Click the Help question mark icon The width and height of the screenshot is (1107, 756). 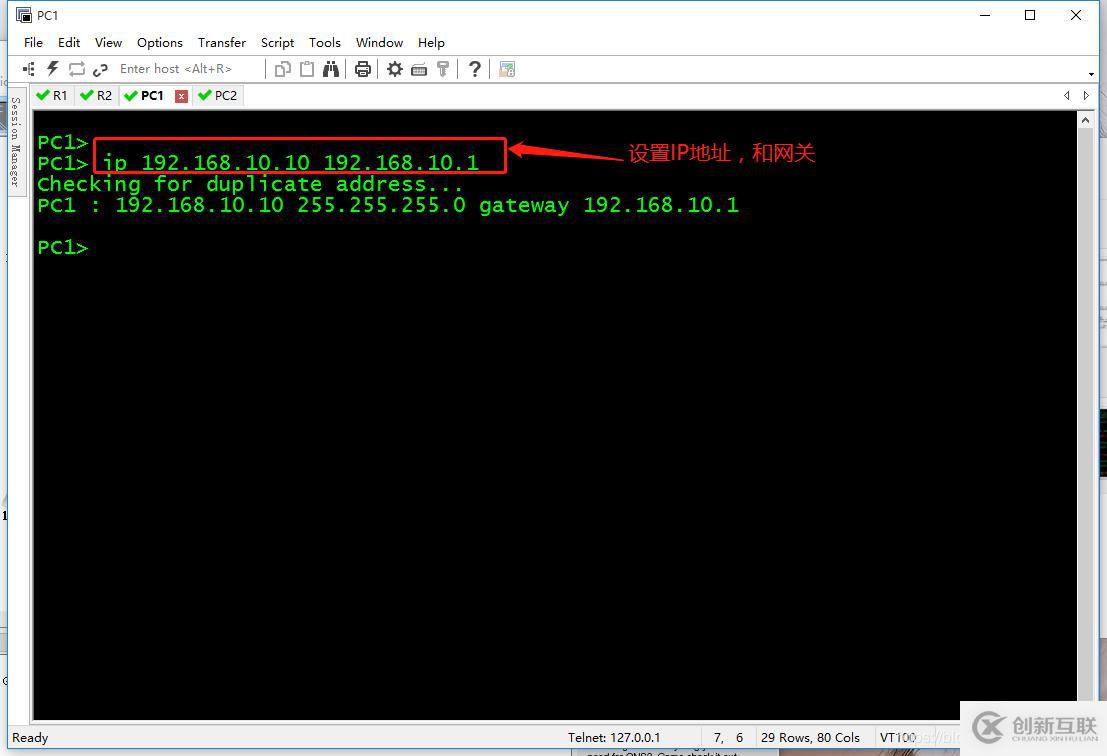pos(474,68)
